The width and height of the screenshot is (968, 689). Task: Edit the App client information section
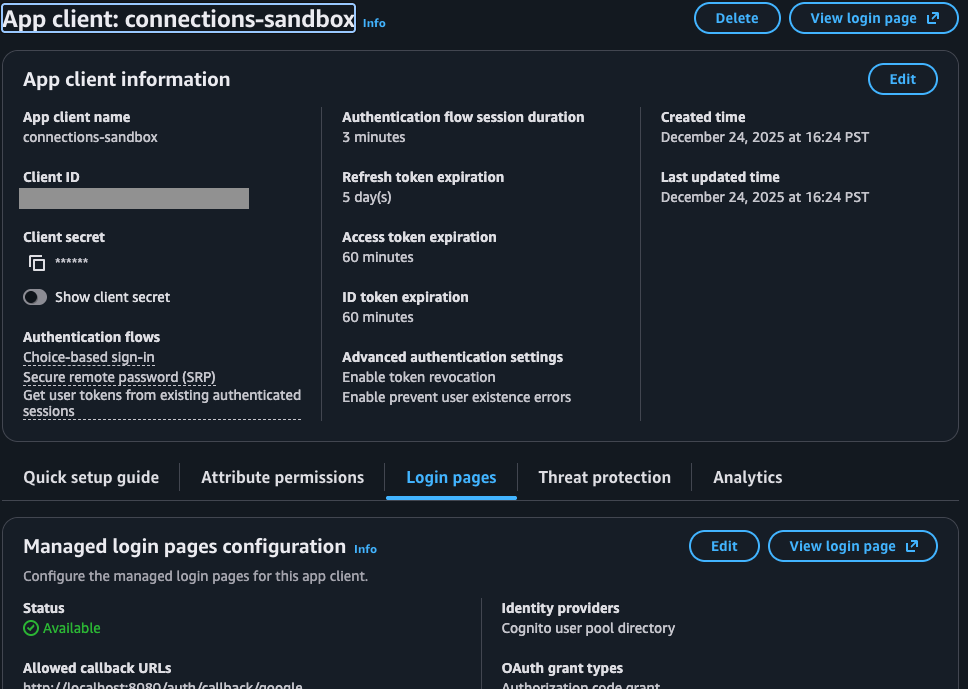click(902, 79)
